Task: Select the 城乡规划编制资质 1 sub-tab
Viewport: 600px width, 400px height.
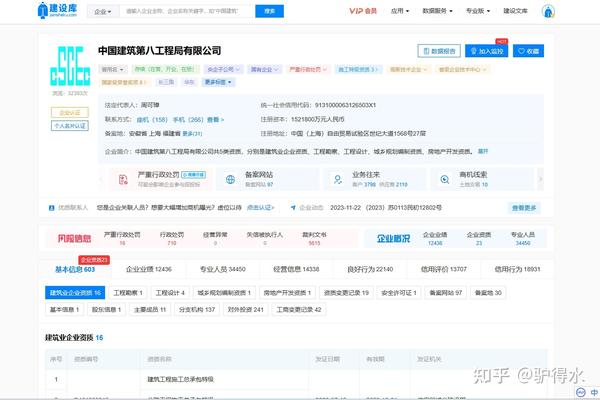Action: [x=224, y=293]
